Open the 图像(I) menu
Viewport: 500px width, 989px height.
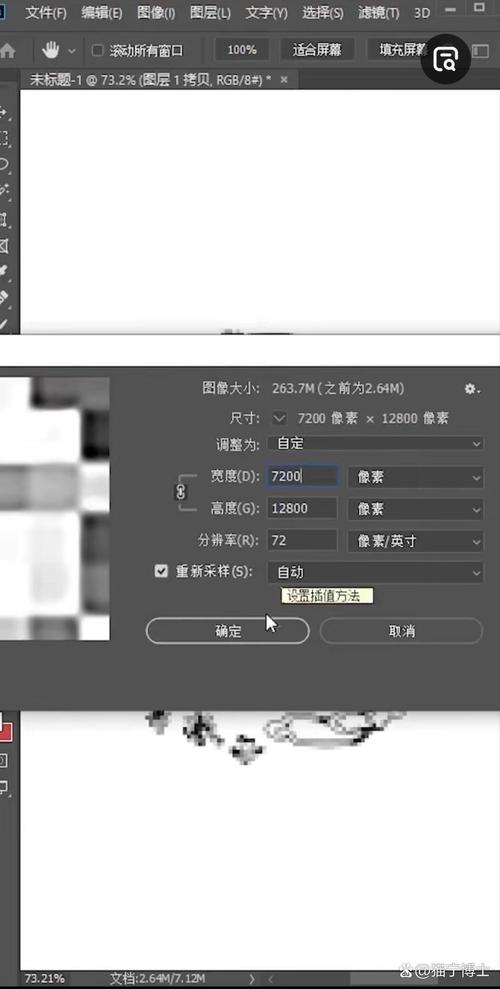156,13
